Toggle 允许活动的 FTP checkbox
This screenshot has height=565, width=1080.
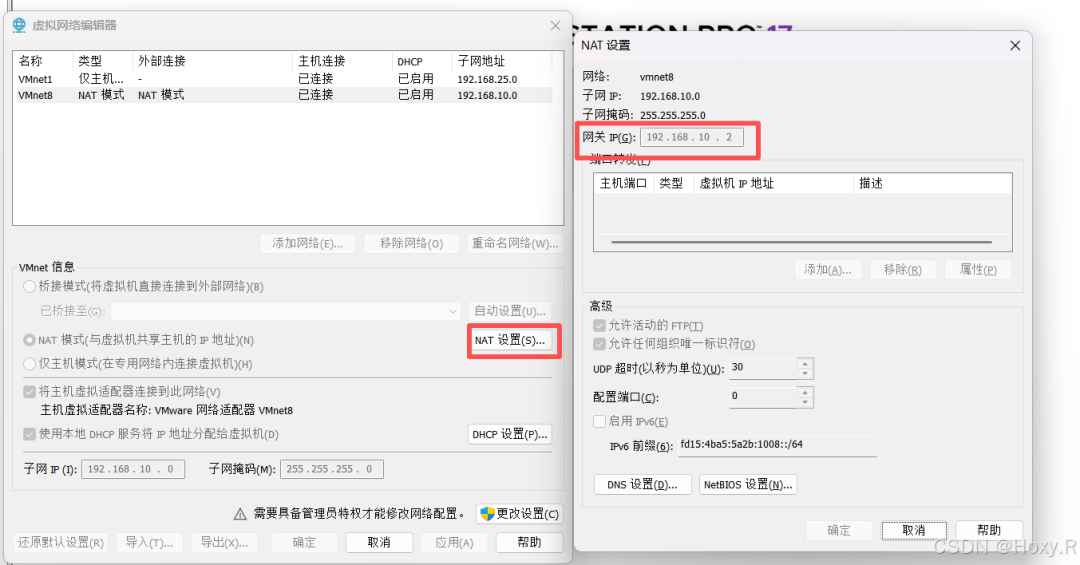599,325
